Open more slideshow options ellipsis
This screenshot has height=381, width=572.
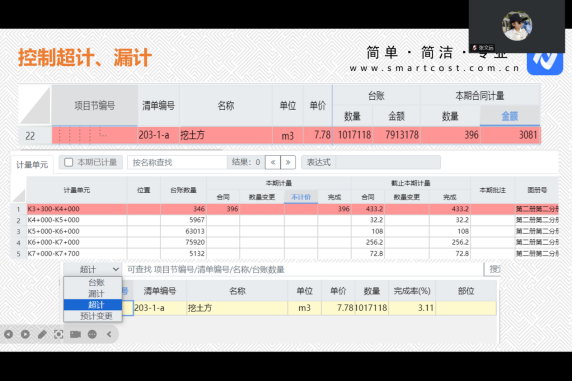(x=92, y=334)
